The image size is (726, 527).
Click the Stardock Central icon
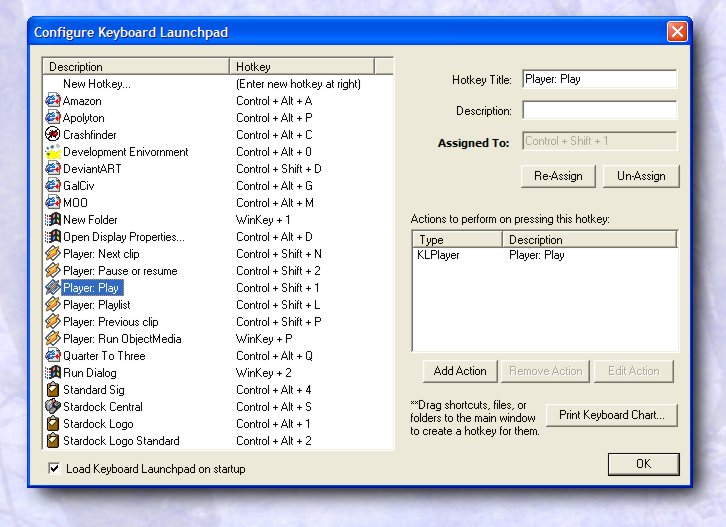53,407
